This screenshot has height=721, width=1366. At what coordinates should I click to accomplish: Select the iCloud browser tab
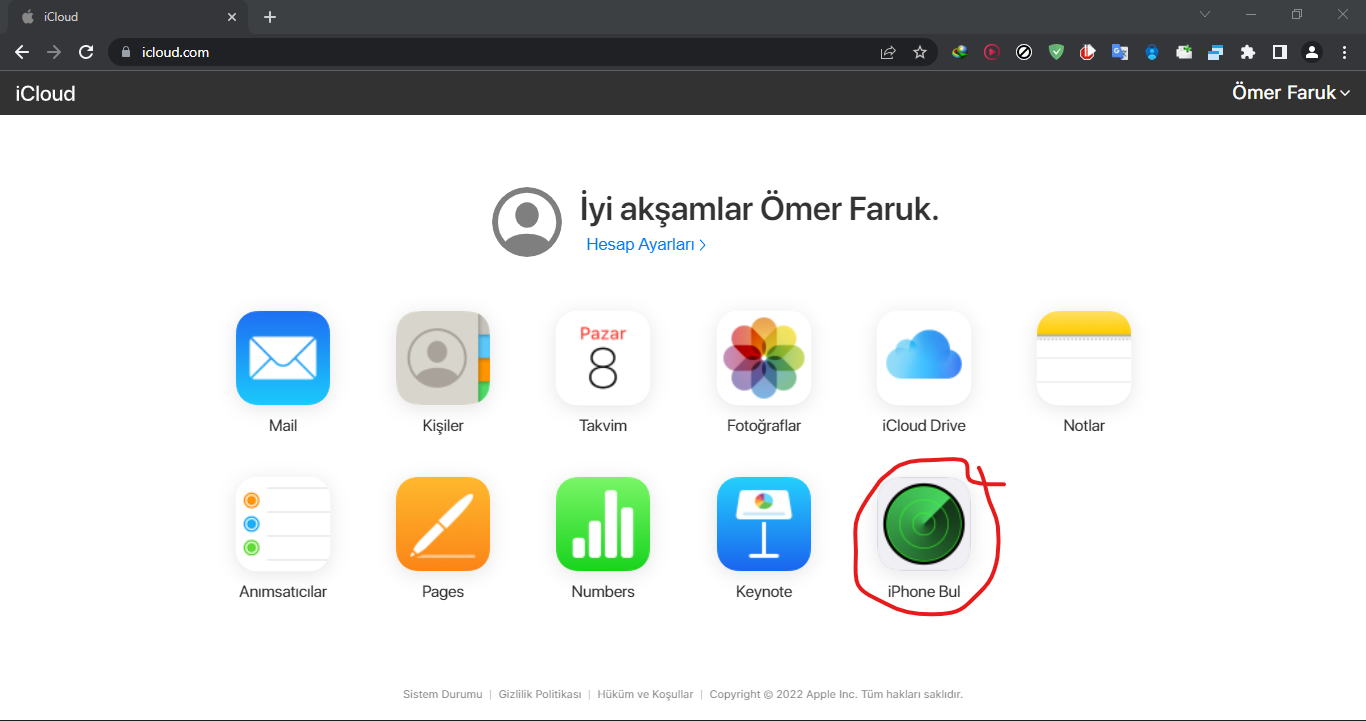(120, 16)
